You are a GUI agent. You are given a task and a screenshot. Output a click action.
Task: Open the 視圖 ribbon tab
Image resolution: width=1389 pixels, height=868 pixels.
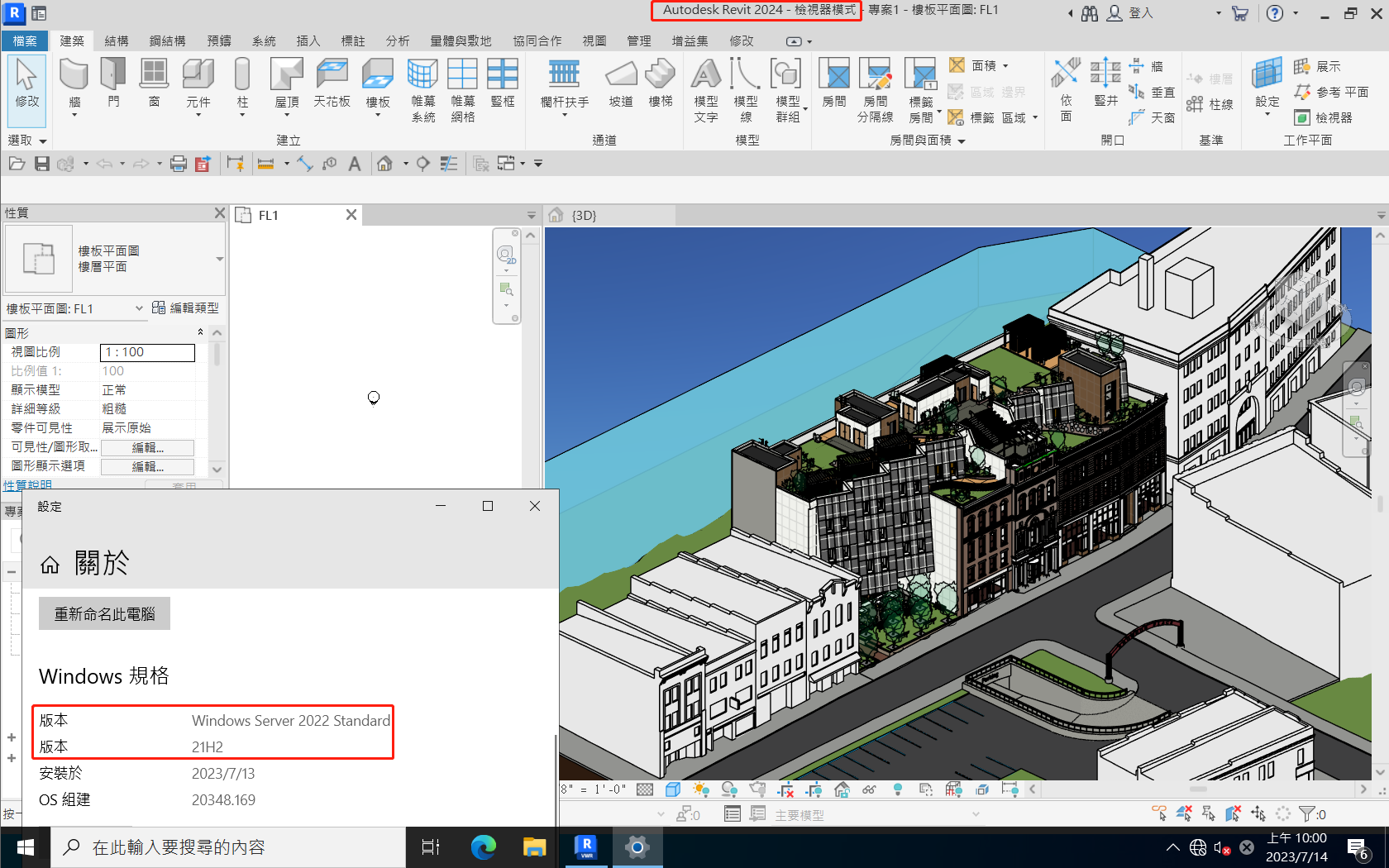point(594,41)
